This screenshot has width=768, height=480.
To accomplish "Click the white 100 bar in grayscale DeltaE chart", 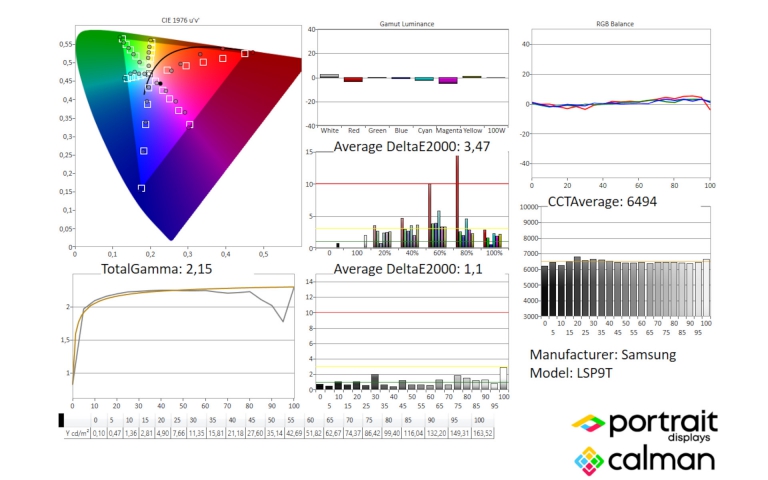I will click(503, 378).
